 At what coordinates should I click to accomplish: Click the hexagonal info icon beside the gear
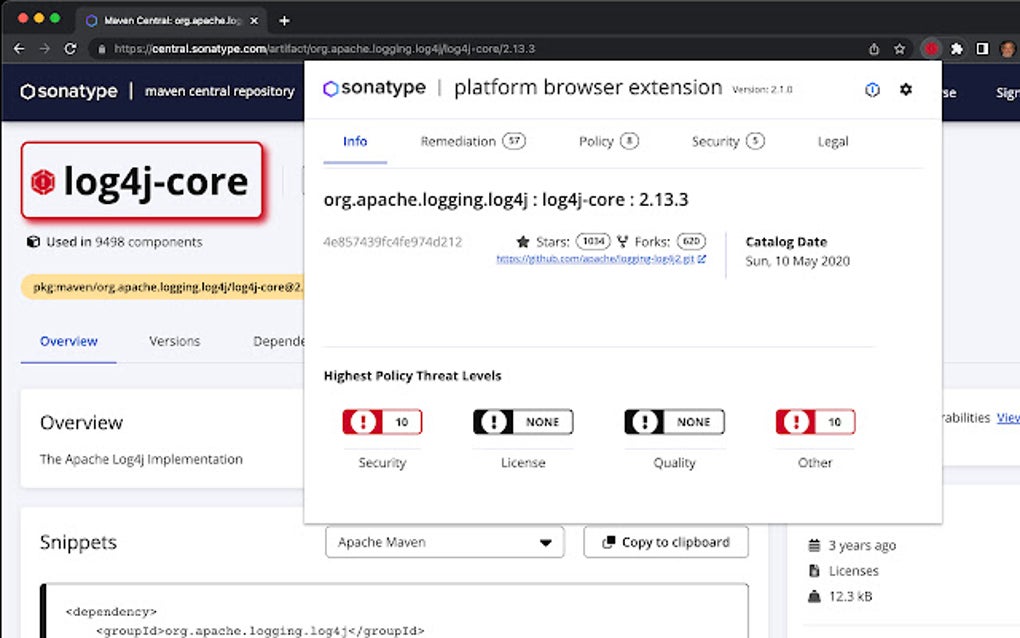[872, 89]
